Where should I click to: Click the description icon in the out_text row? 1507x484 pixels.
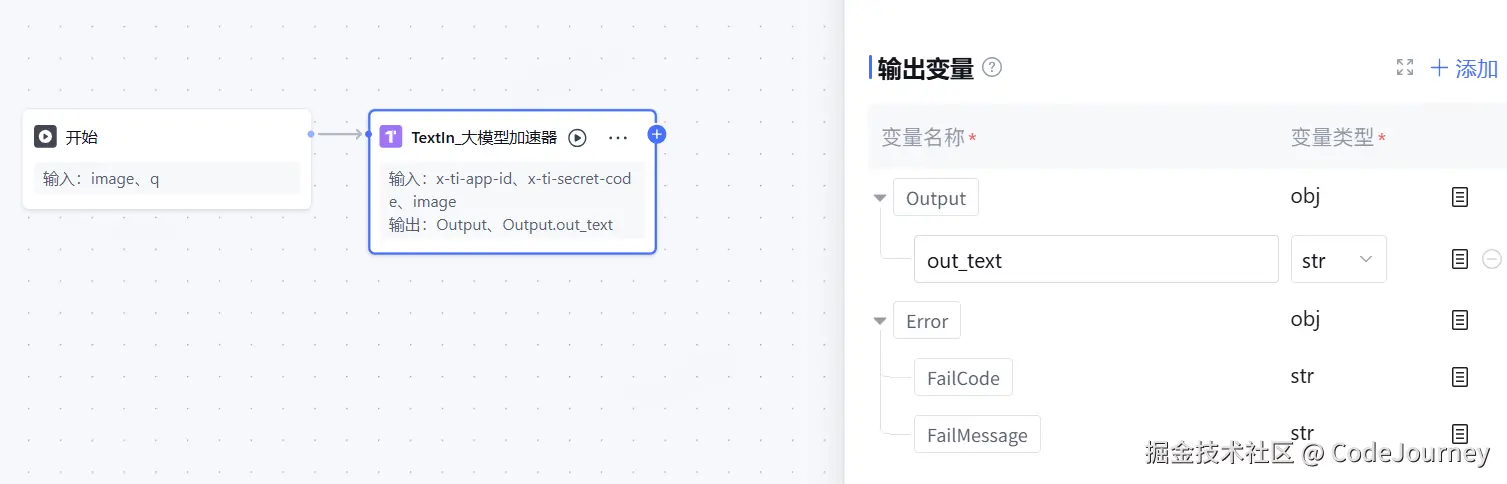pyautogui.click(x=1460, y=259)
